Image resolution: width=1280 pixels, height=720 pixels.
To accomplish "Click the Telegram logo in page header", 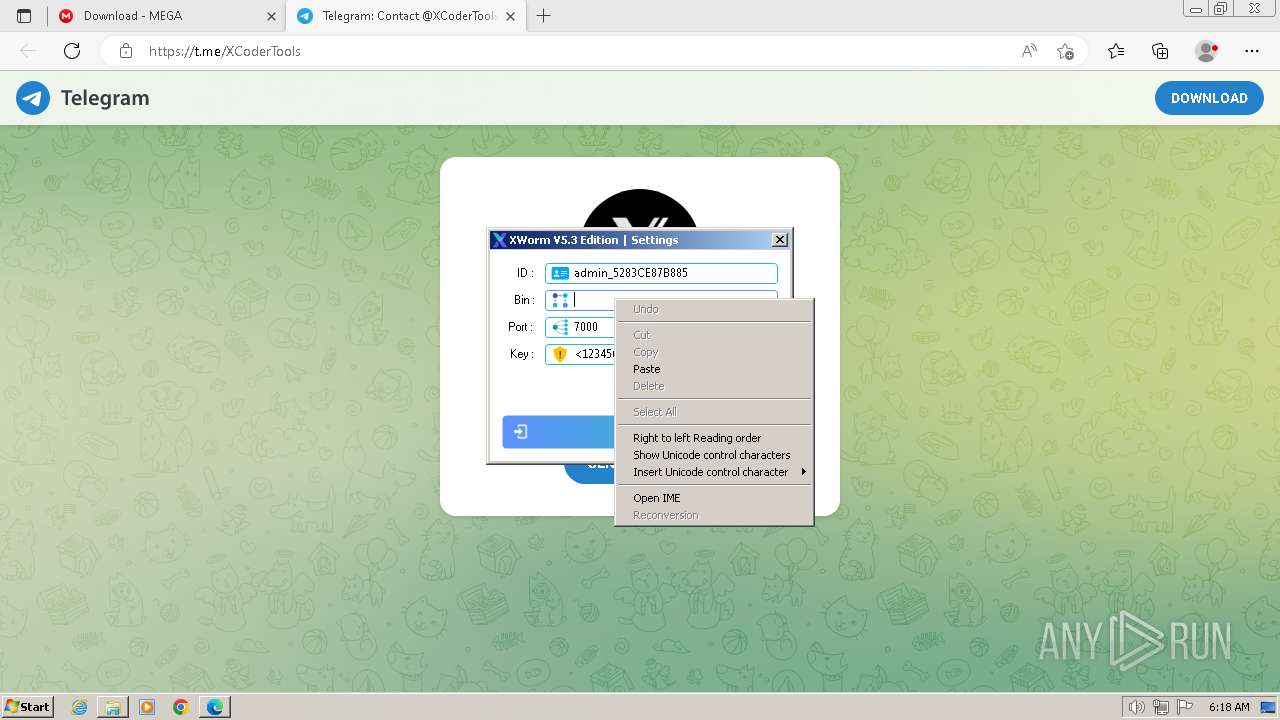I will click(x=33, y=98).
